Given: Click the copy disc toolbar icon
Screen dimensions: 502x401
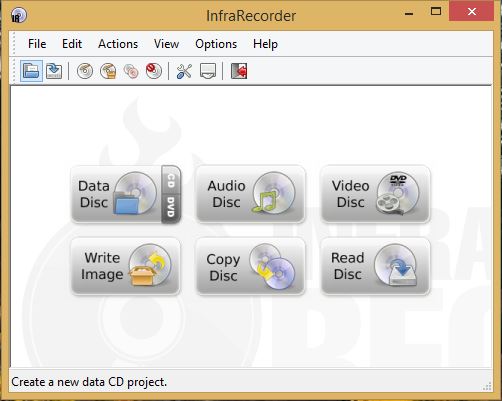Looking at the screenshot, I should point(131,71).
